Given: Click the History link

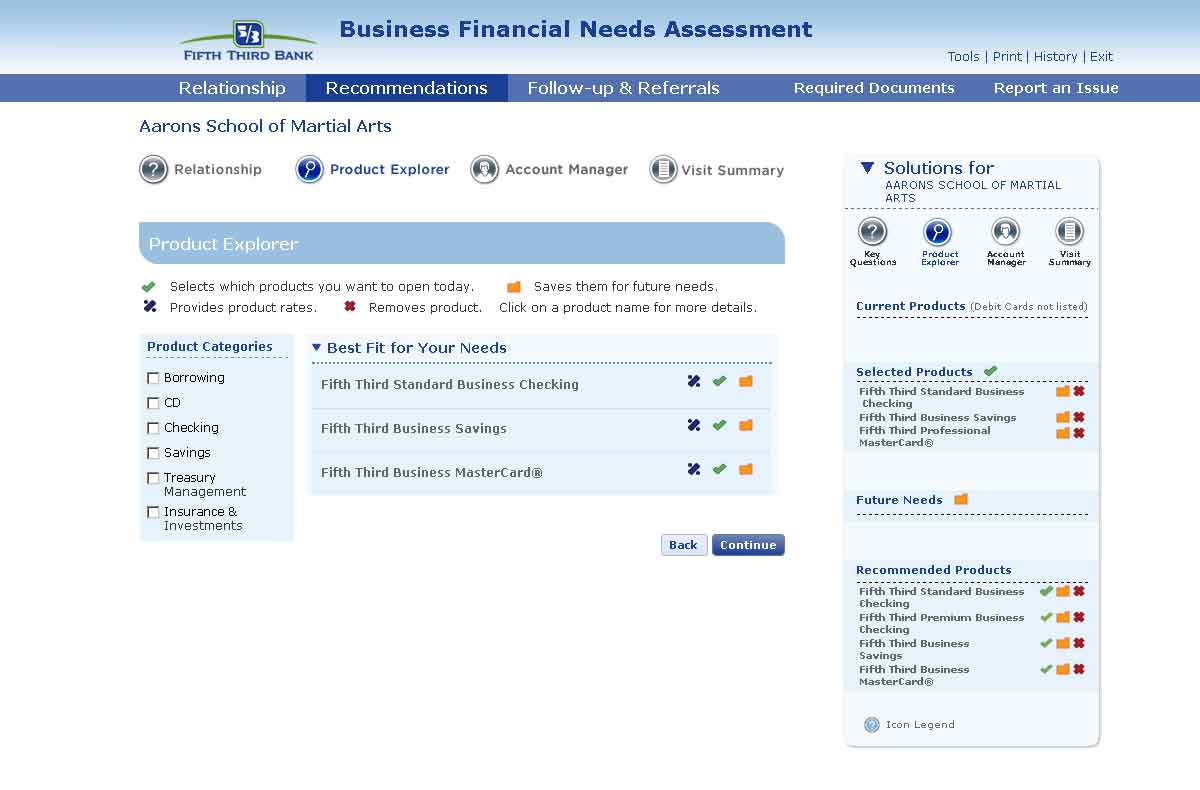Looking at the screenshot, I should (1056, 57).
